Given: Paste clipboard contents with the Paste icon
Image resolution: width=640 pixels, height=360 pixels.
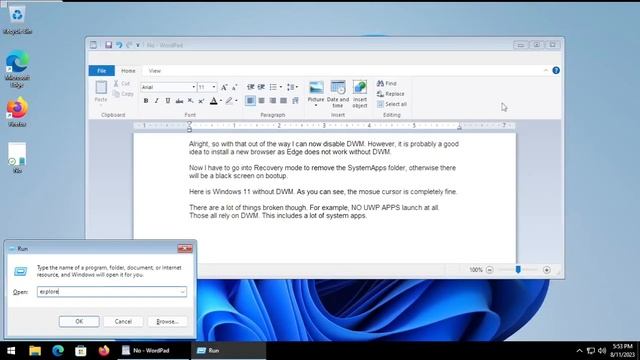Looking at the screenshot, I should point(101,87).
